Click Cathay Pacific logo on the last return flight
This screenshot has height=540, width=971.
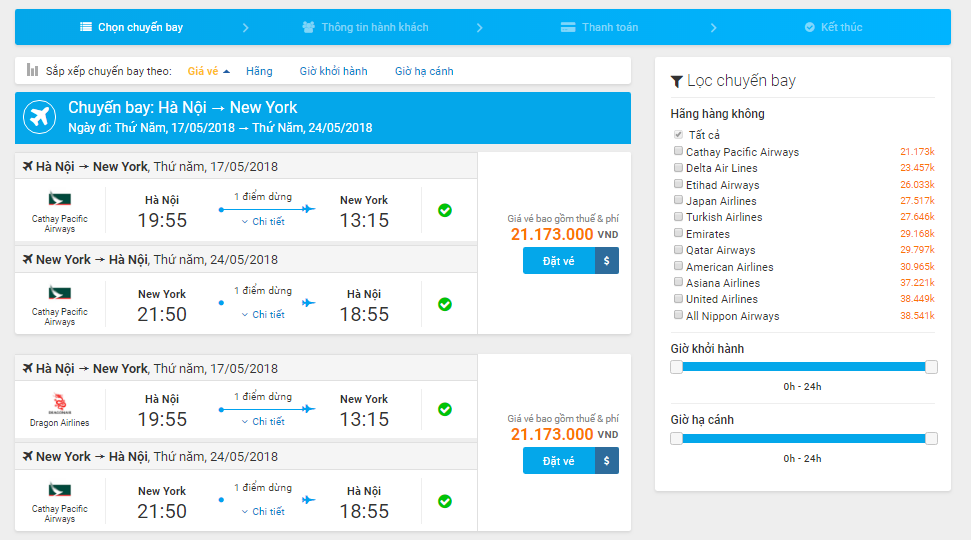[59, 490]
